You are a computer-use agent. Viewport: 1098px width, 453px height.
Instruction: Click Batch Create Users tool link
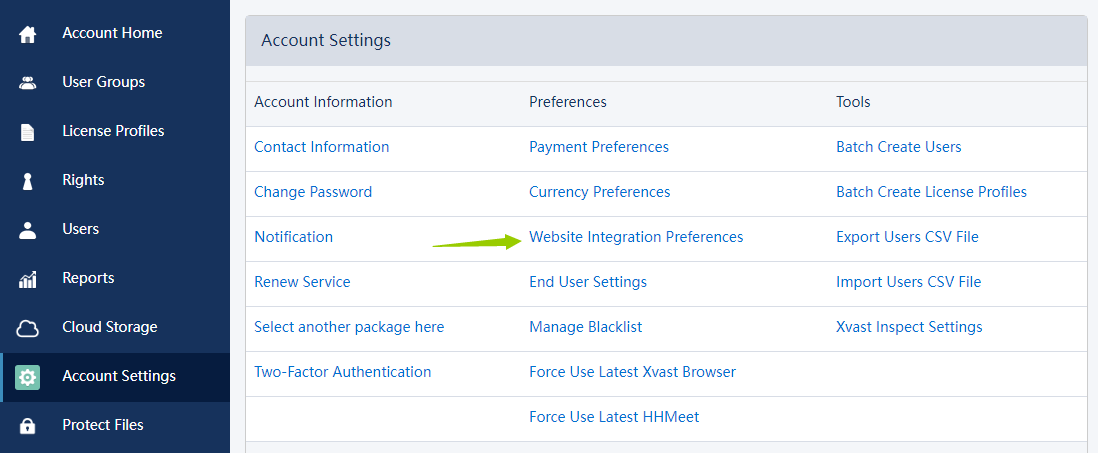tap(898, 147)
